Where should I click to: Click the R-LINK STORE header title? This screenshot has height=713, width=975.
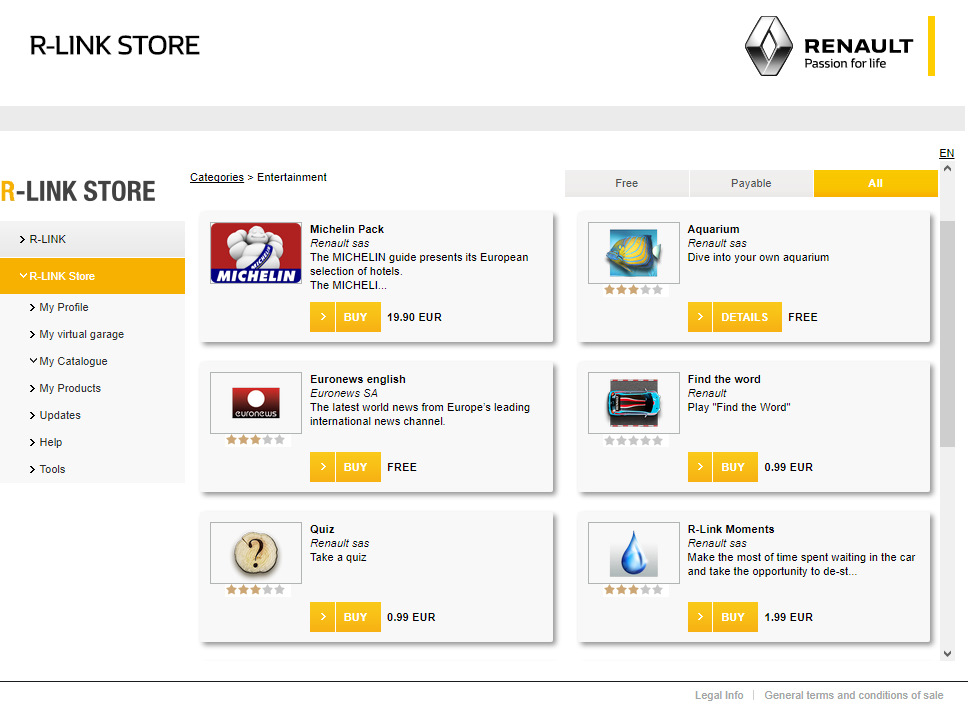[x=115, y=46]
